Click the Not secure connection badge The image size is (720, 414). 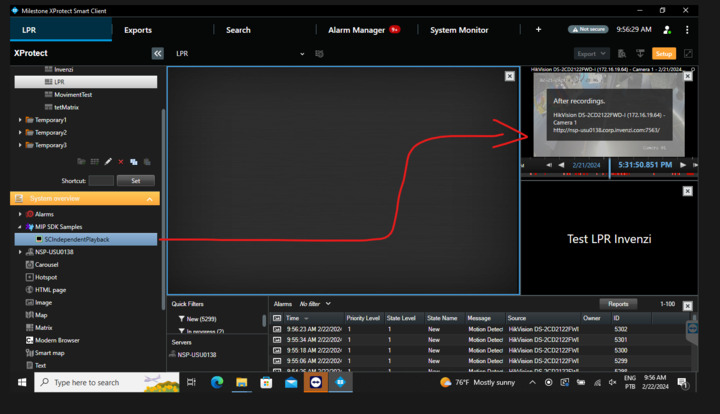point(588,30)
